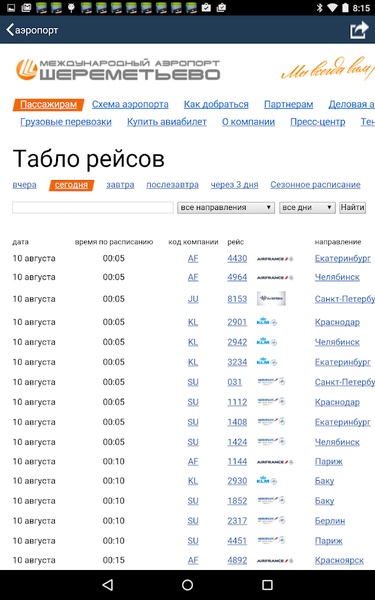Screen dimensions: 375x600
Task: Click the Табло рейсов heading
Action: click(x=88, y=158)
